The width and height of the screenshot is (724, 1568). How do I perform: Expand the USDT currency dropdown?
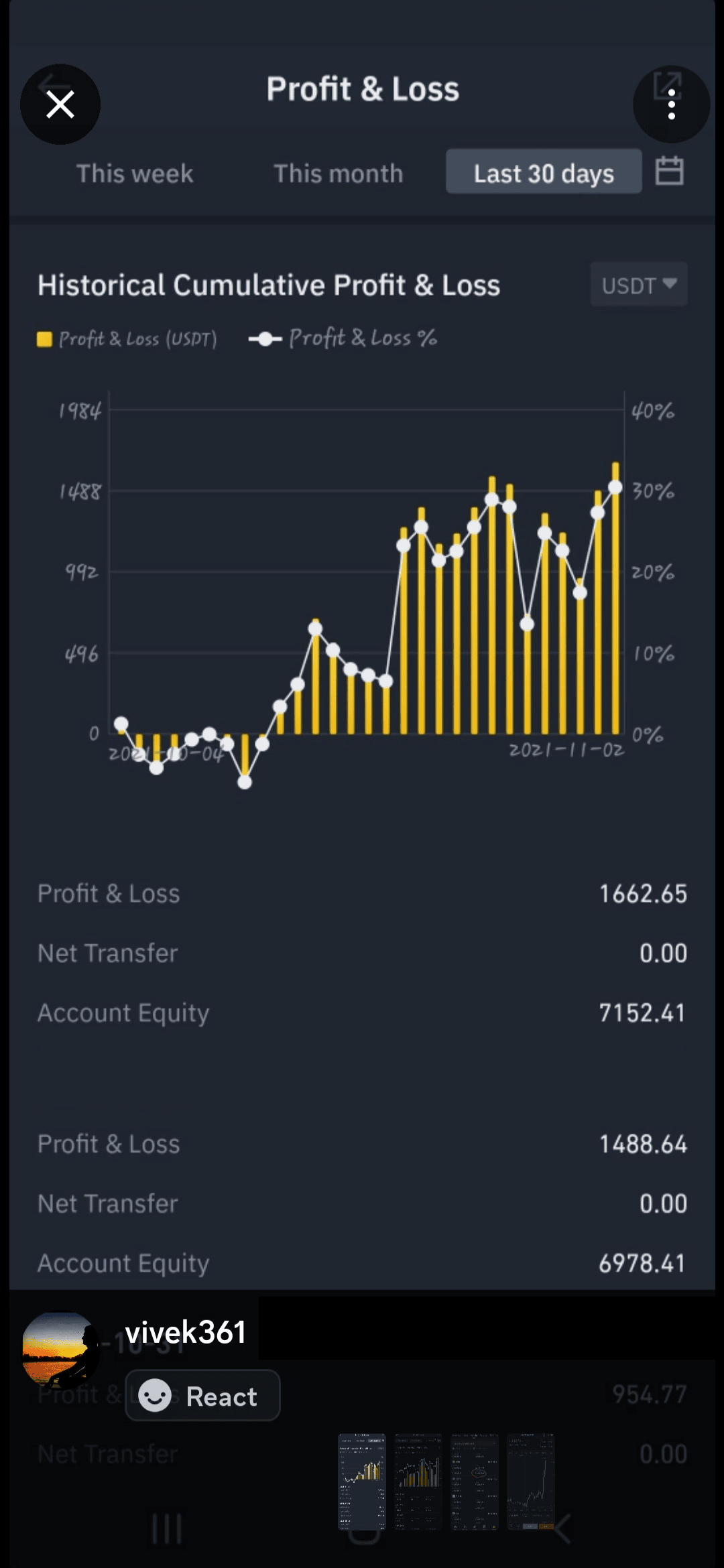point(638,285)
